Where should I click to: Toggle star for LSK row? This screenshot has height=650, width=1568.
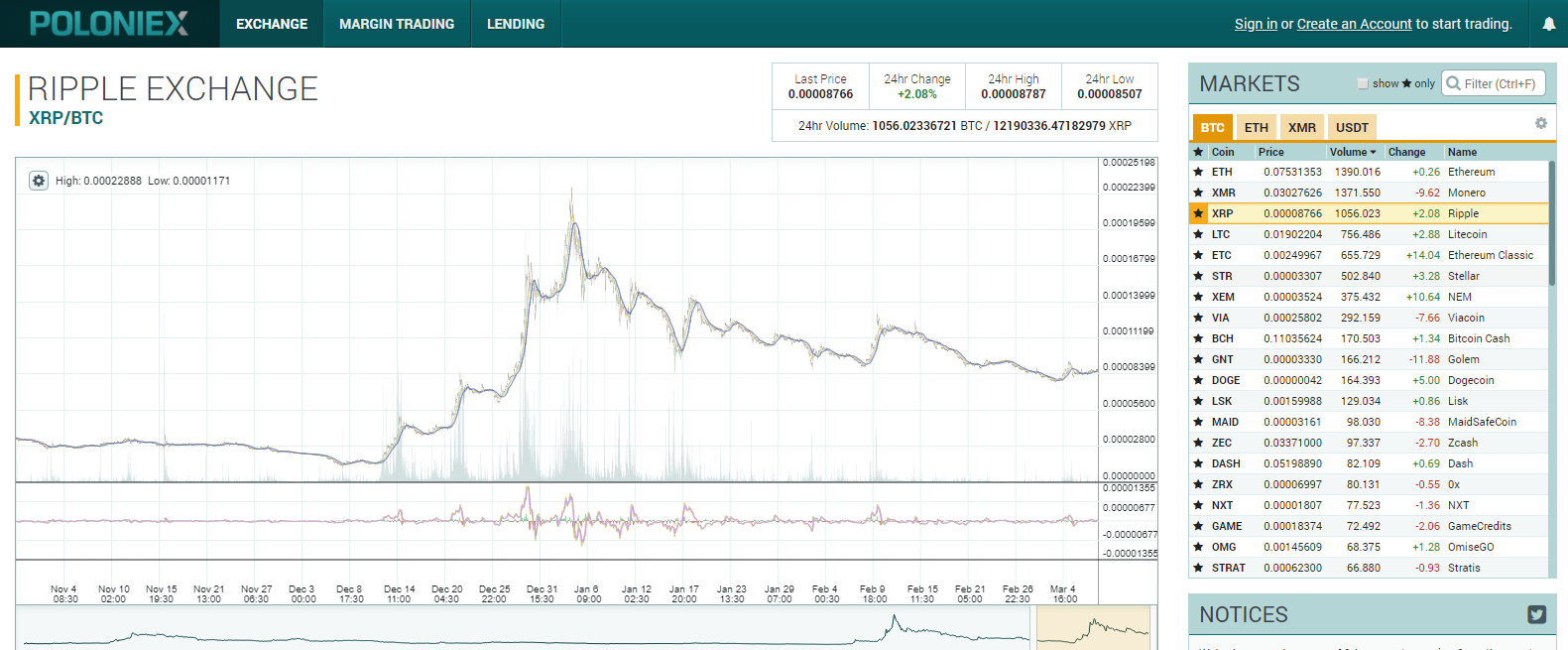tap(1198, 401)
